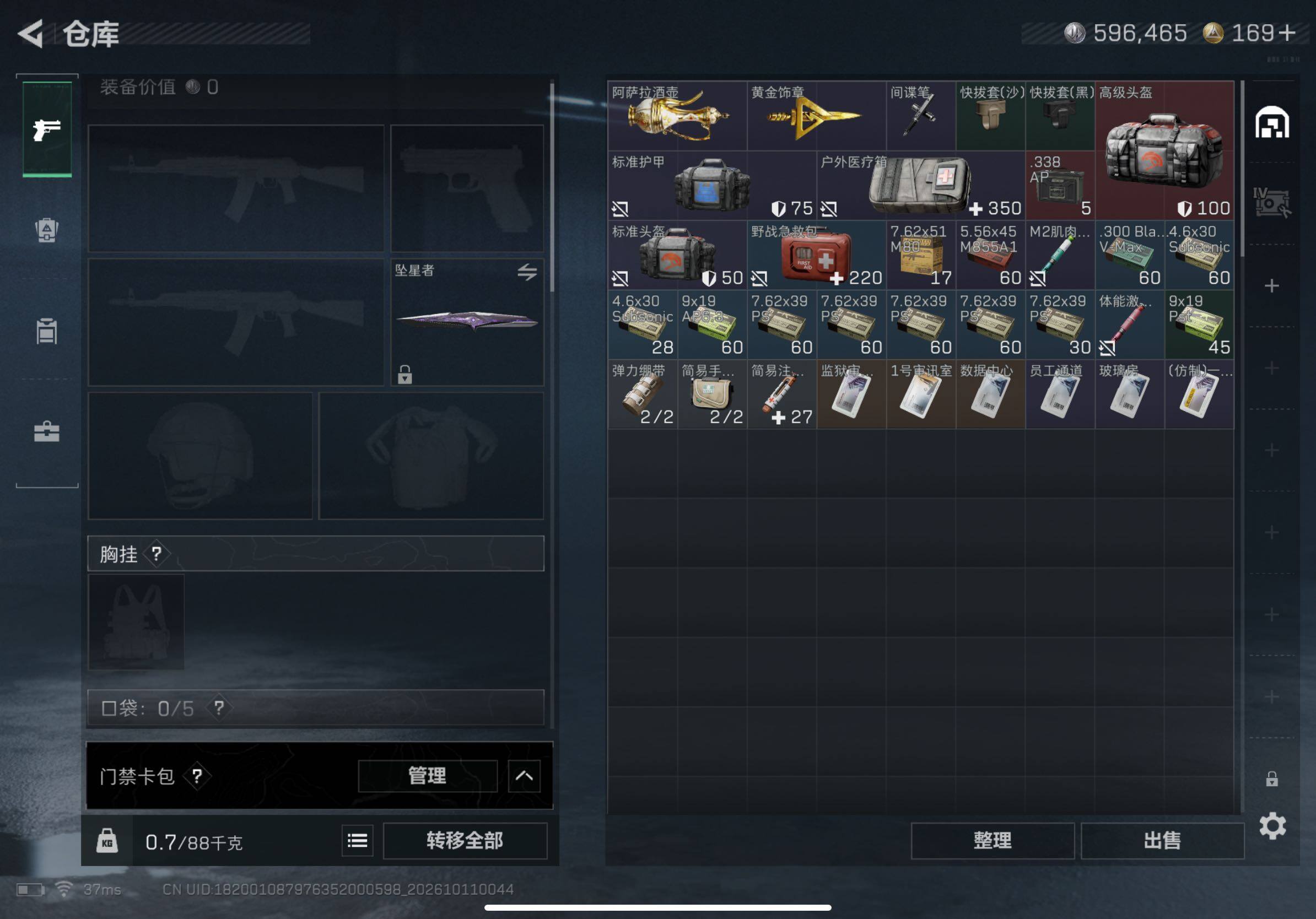Add currency with the plus next to 169

coord(1287,33)
